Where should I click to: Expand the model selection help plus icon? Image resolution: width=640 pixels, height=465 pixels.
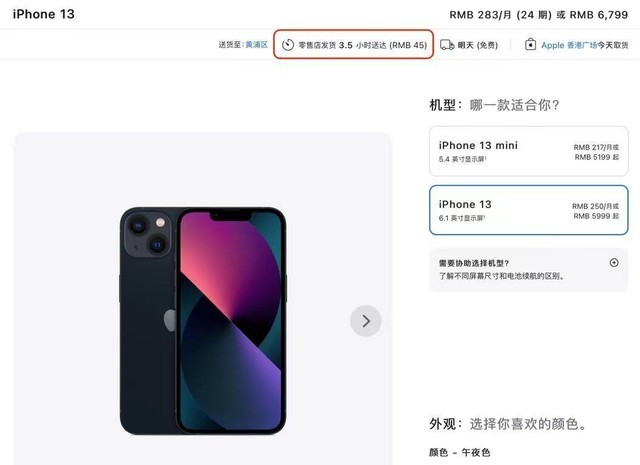(x=614, y=263)
